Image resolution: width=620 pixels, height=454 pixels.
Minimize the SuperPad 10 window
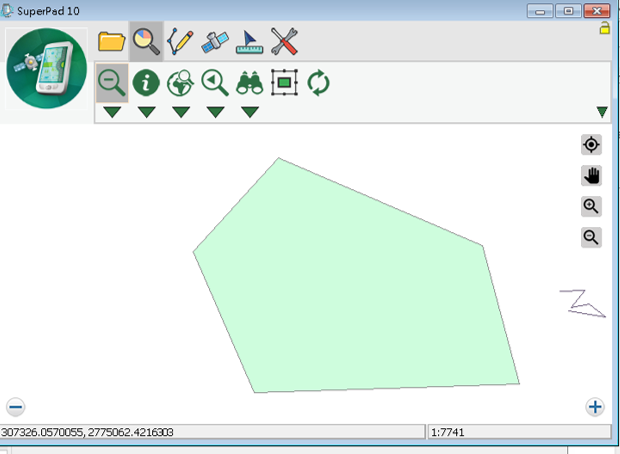point(540,11)
